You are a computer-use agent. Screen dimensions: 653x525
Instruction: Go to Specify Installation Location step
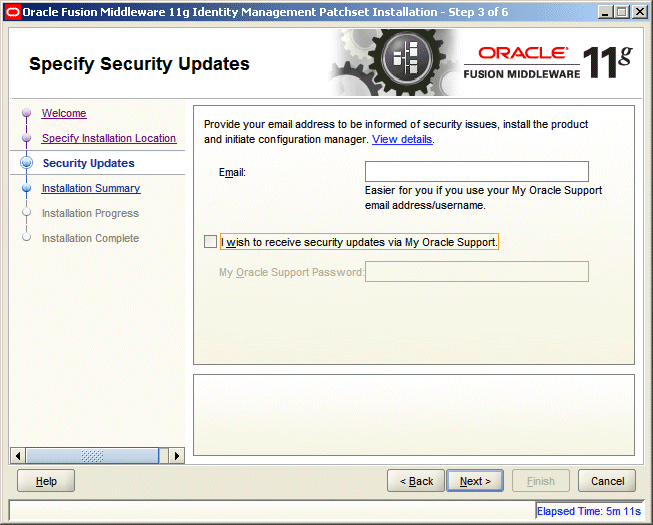pyautogui.click(x=108, y=139)
